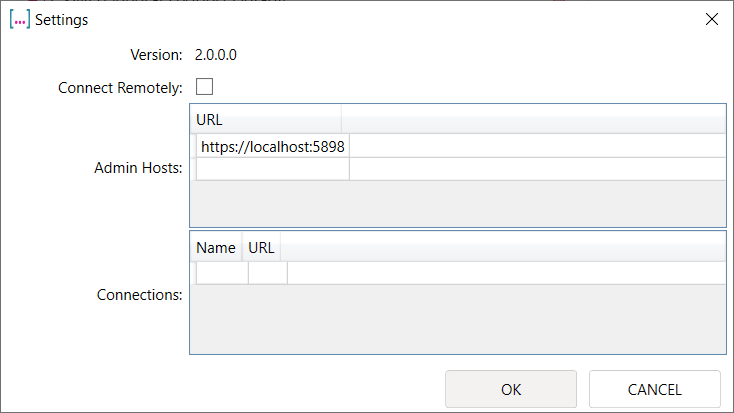Close the Settings dialog window

pos(711,19)
